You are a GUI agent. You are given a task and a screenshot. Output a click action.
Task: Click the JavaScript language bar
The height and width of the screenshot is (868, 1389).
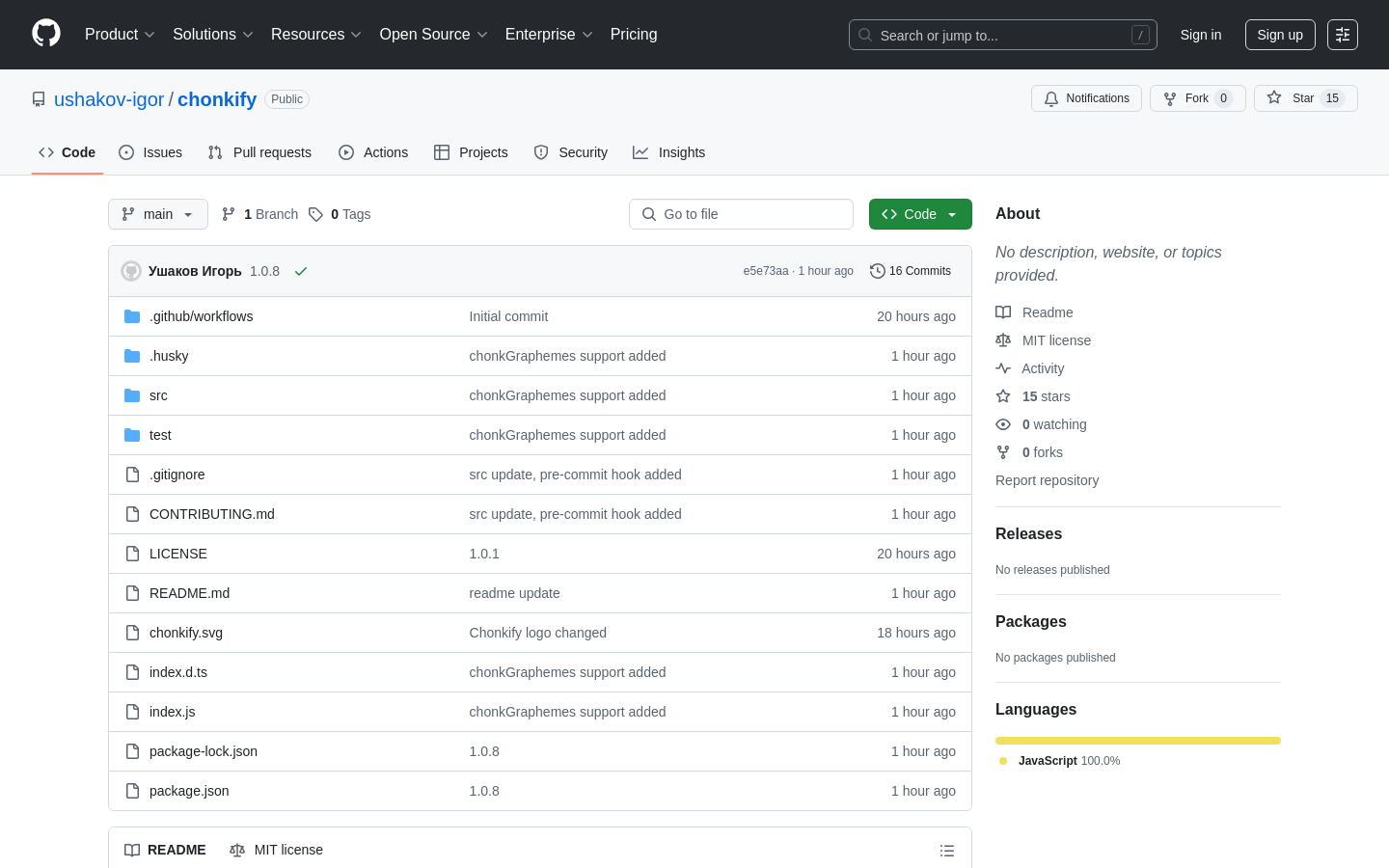tap(1138, 741)
